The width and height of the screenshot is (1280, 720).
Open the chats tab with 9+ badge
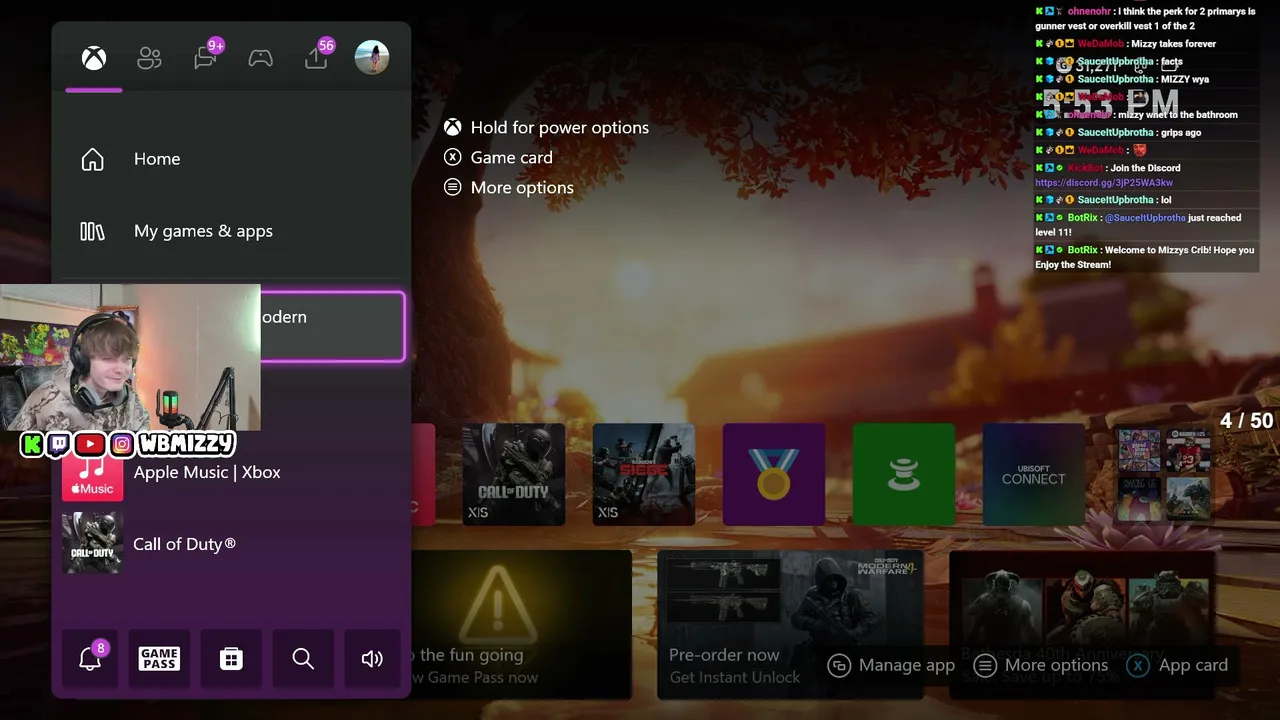(x=206, y=57)
